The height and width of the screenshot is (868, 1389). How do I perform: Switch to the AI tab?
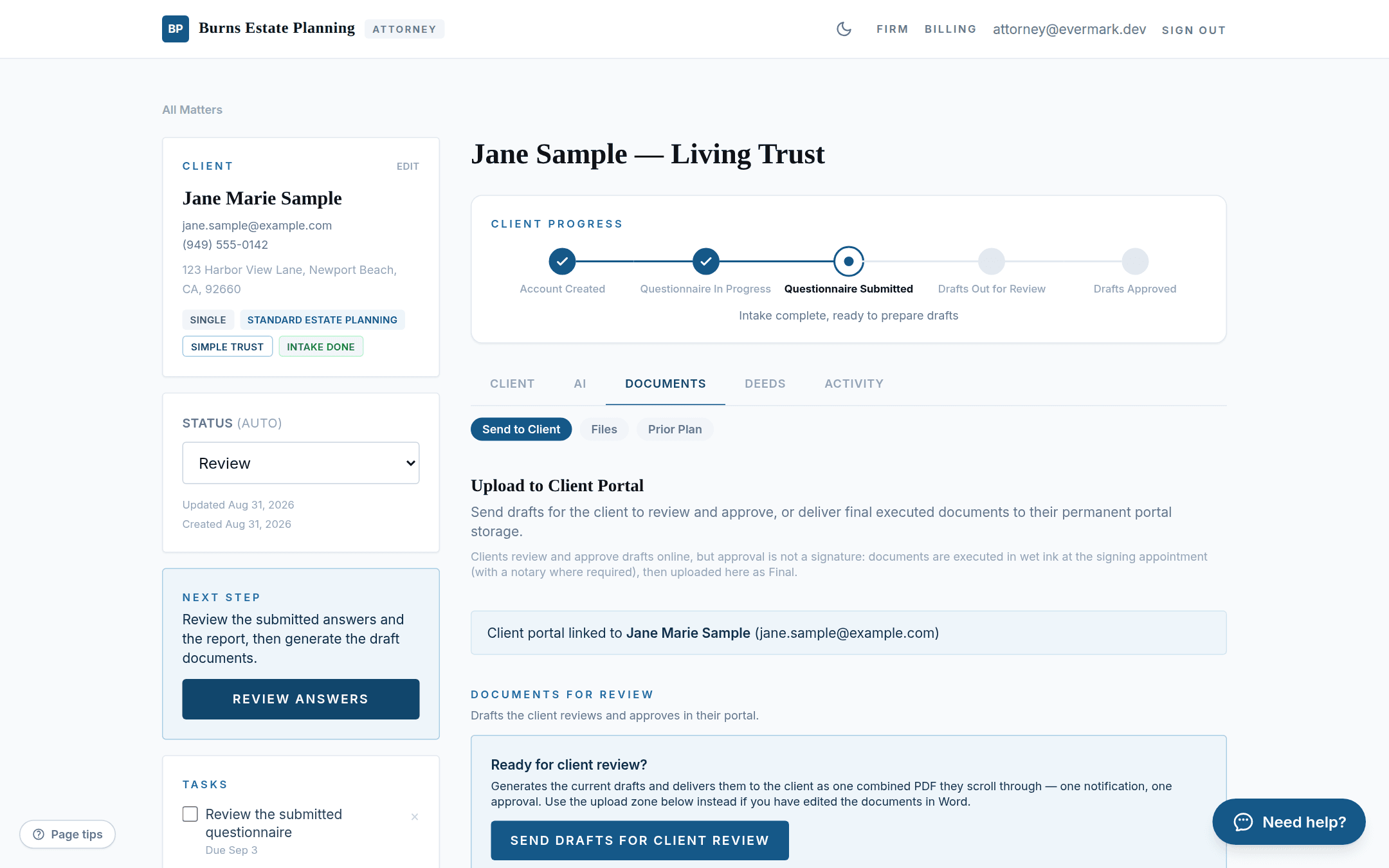[580, 384]
